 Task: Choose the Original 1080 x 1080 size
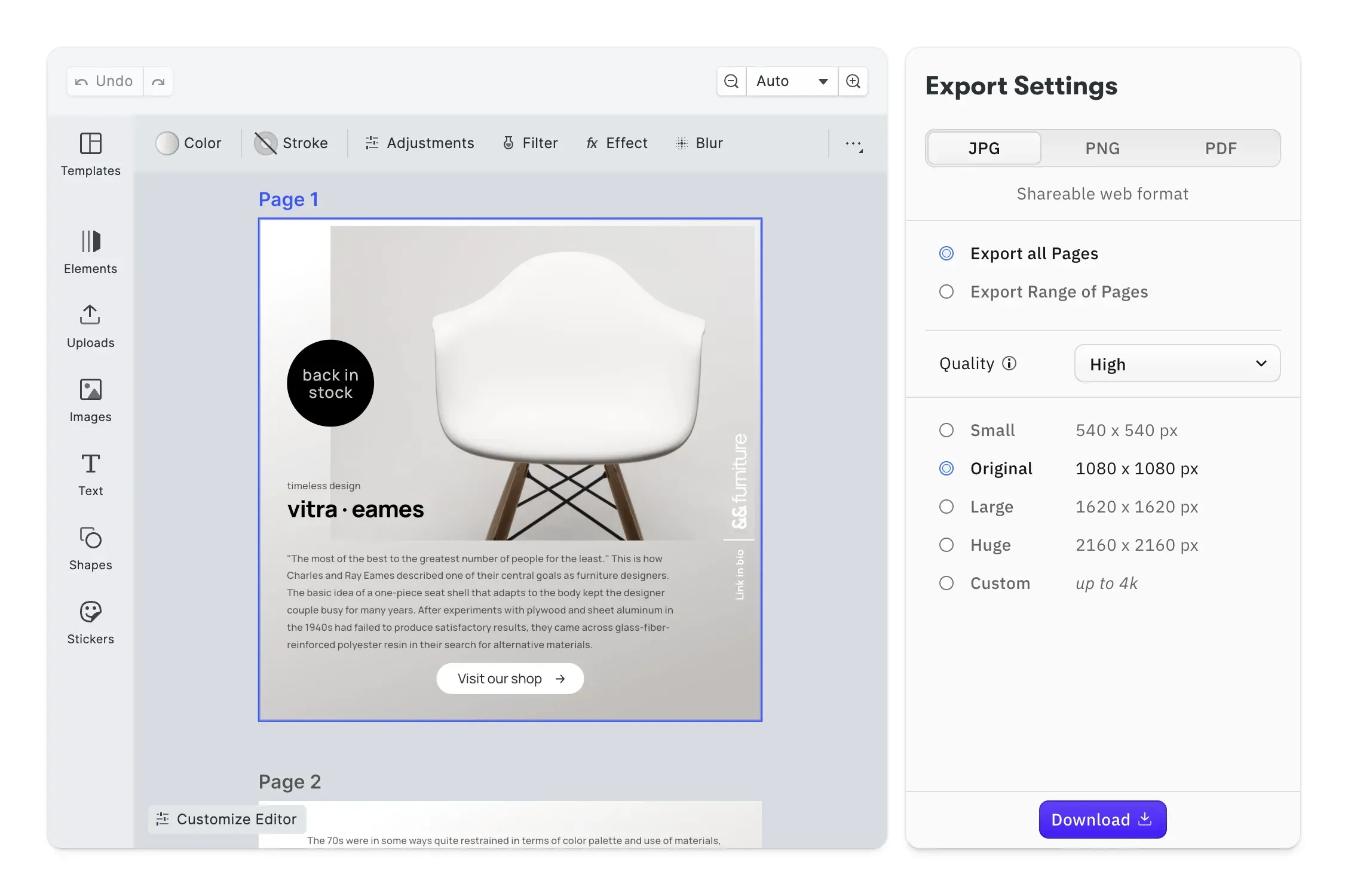point(1068,469)
